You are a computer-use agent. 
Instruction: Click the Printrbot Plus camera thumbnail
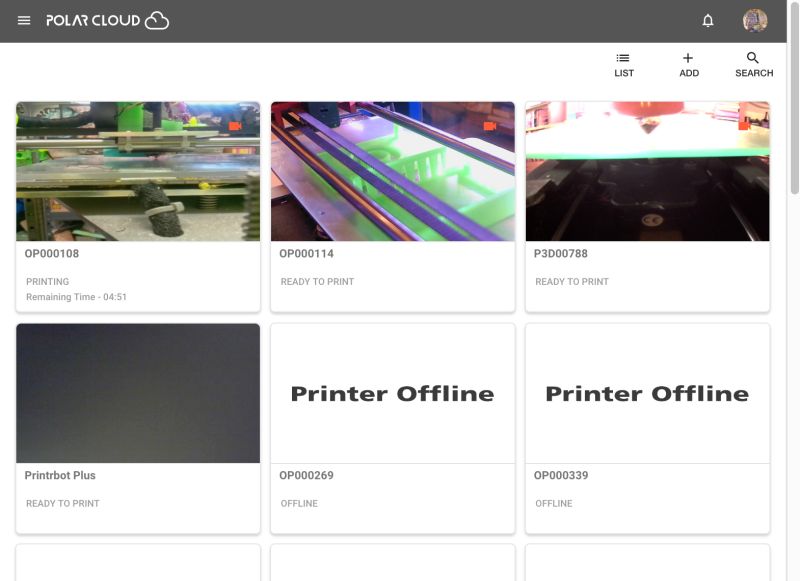point(138,393)
